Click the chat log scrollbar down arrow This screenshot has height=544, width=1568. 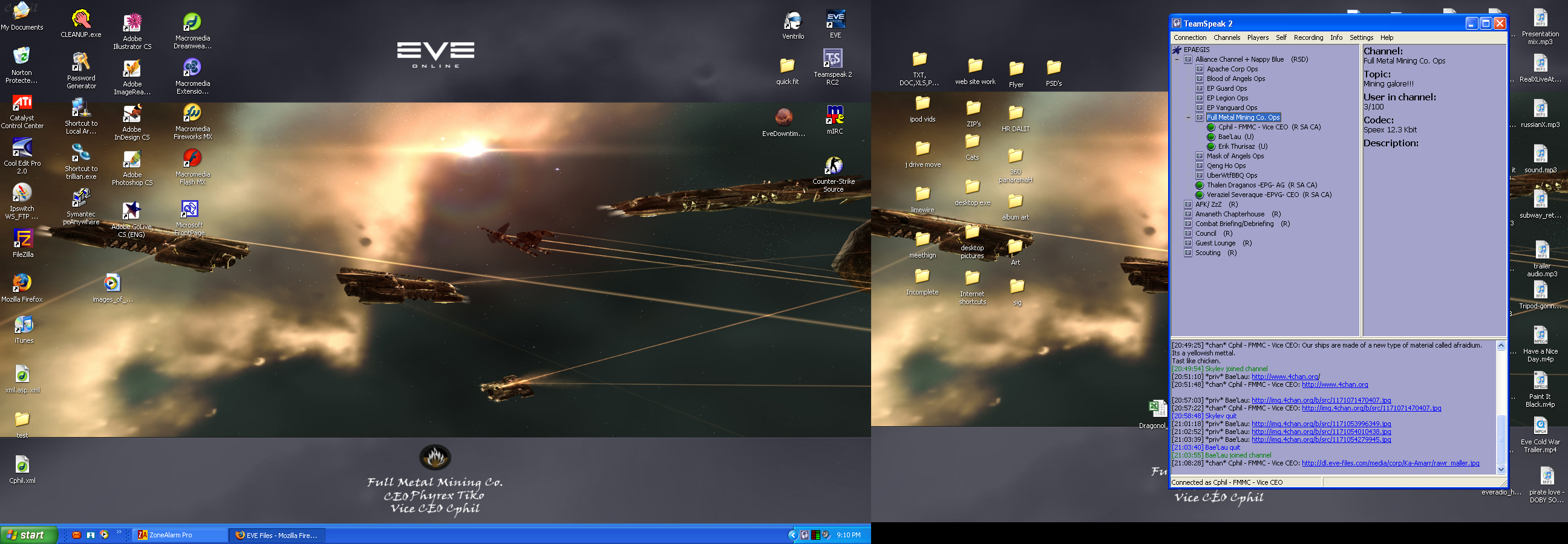(1500, 469)
